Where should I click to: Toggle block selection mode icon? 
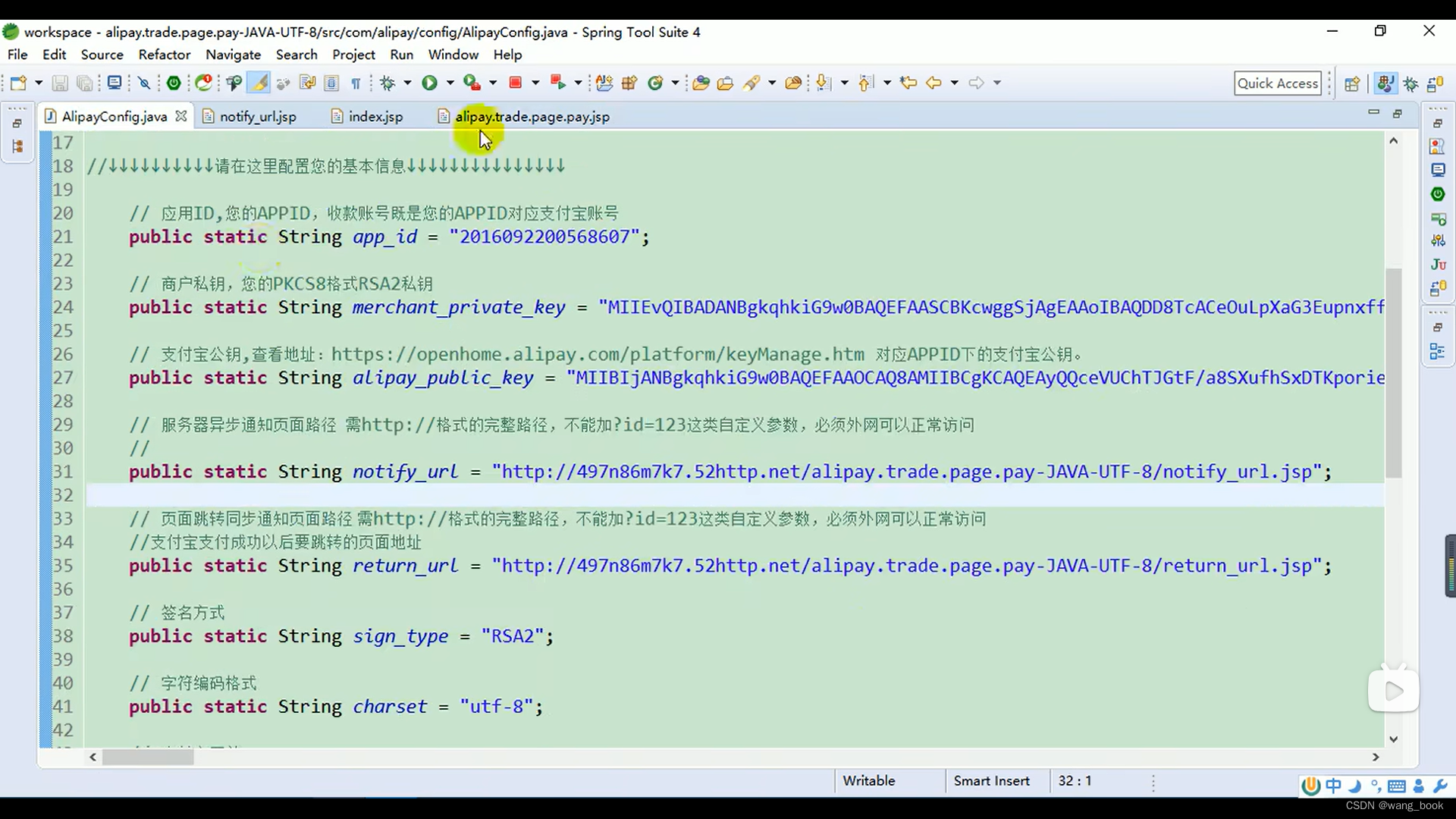[331, 83]
